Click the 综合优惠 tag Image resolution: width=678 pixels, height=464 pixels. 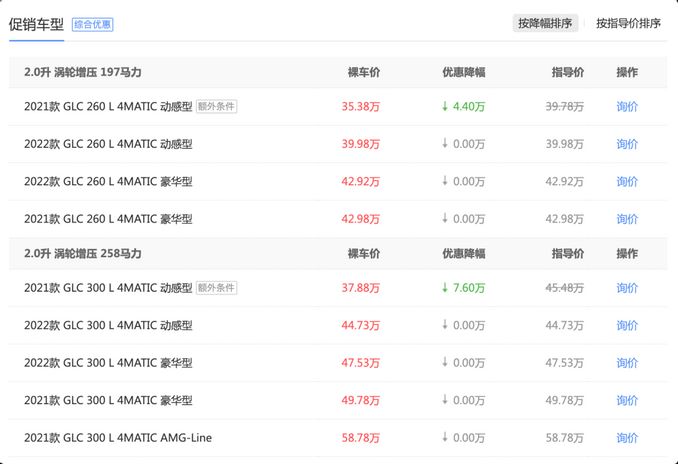pos(93,24)
